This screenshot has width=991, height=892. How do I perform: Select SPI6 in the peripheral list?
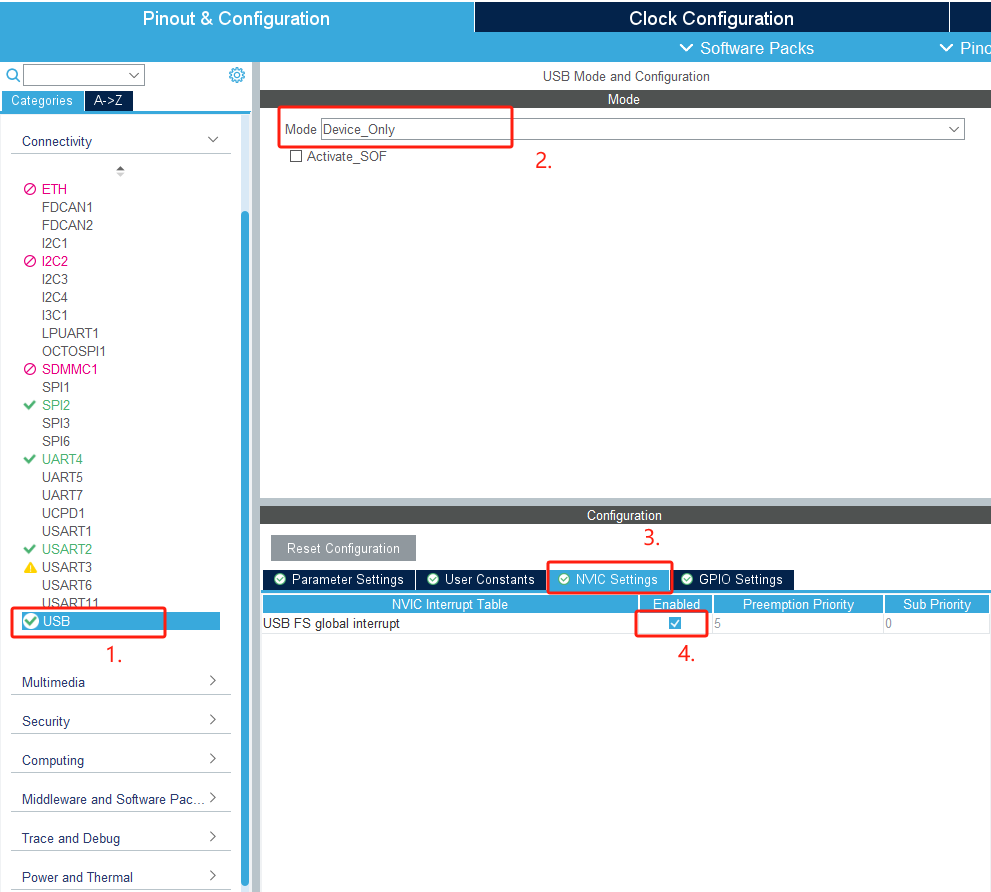click(56, 441)
